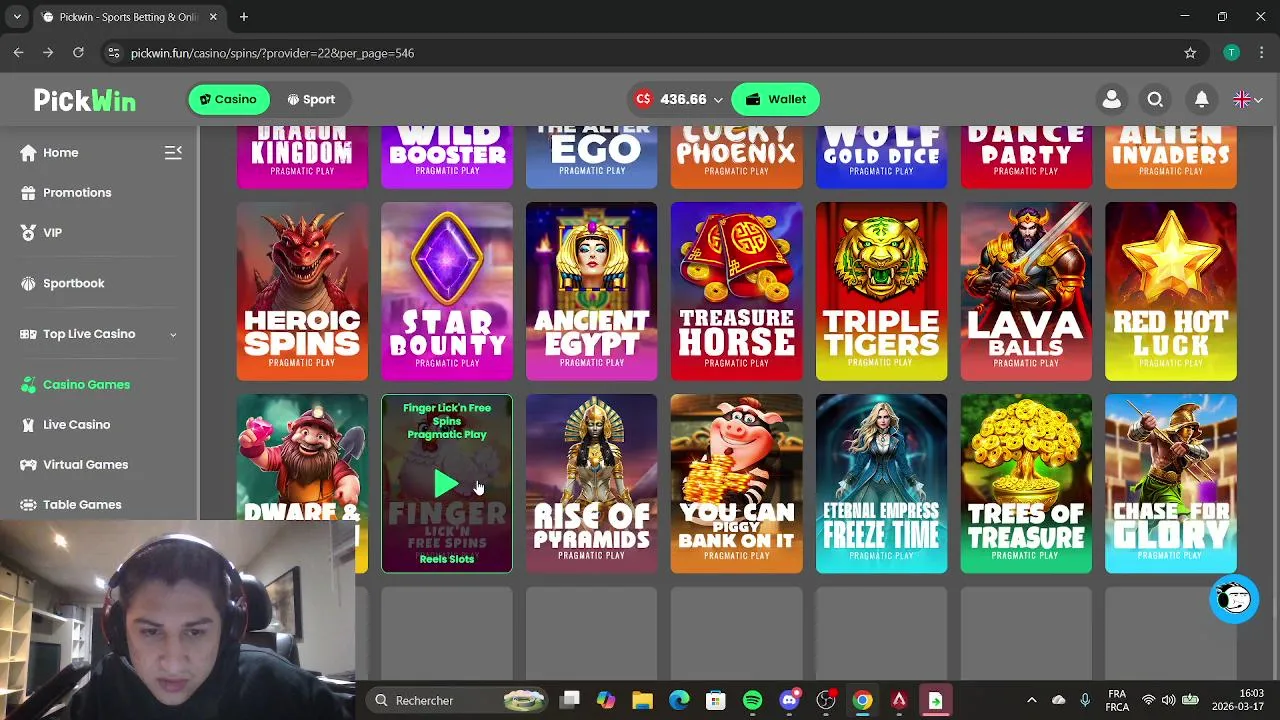Go back in browser history
Screen dimensions: 1280x720
[18, 52]
